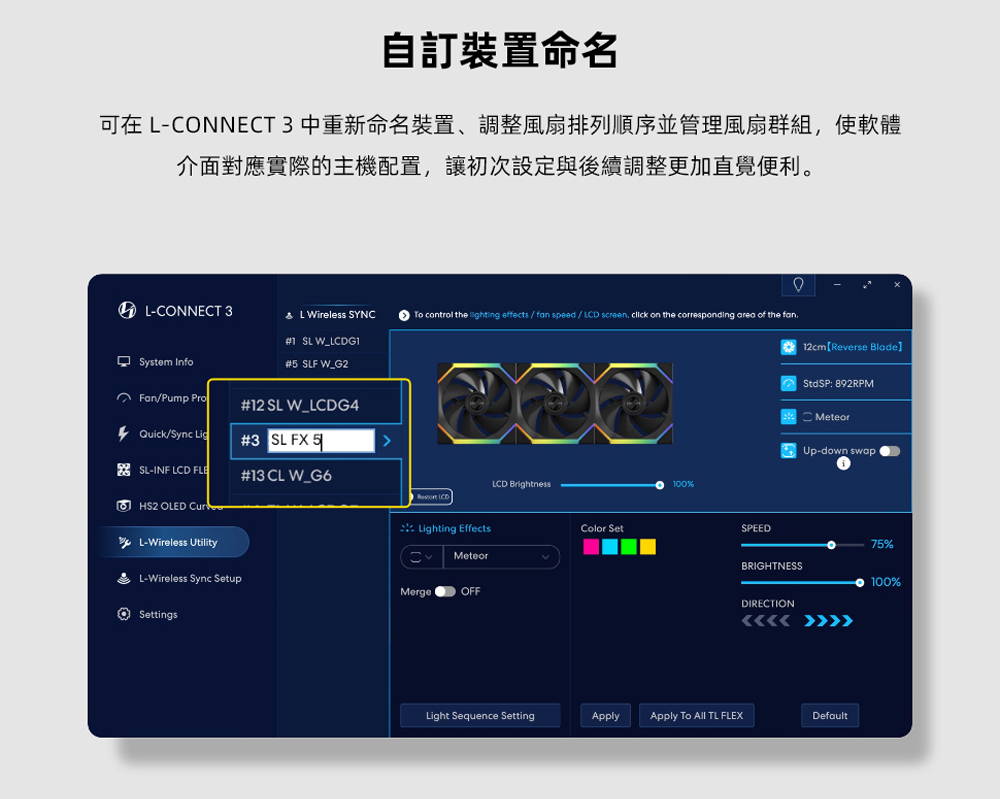Viewport: 1000px width, 799px height.
Task: Click the SL FX 5 name input field
Action: (321, 441)
